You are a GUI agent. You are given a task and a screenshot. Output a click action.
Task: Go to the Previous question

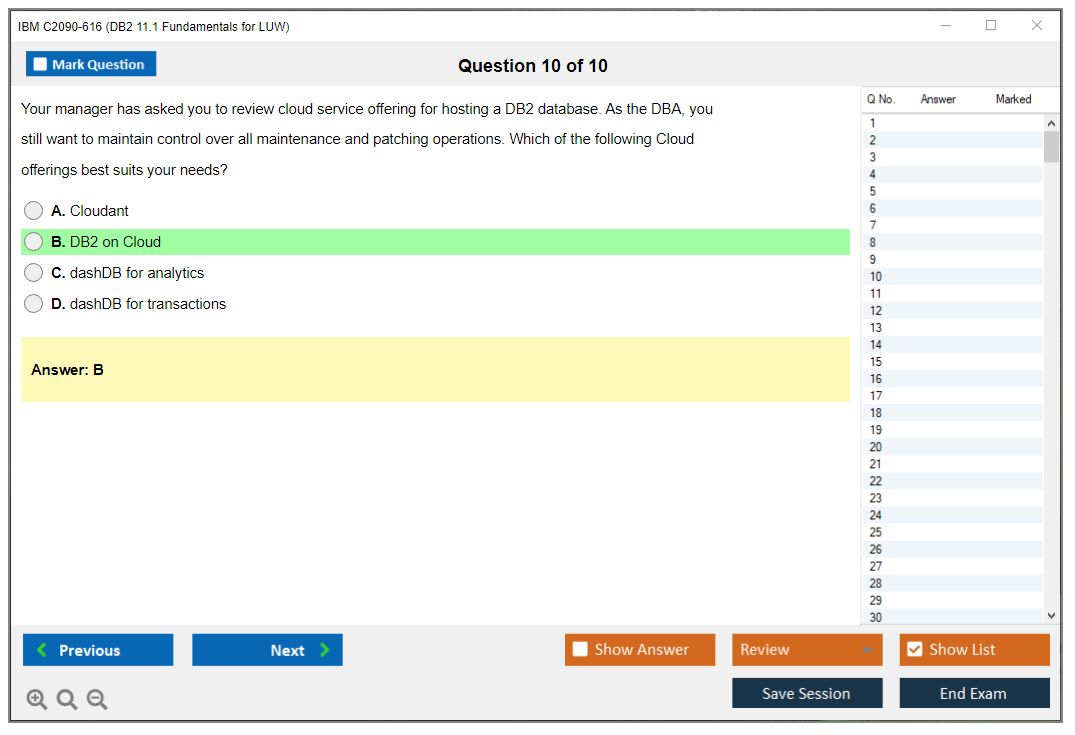click(98, 650)
